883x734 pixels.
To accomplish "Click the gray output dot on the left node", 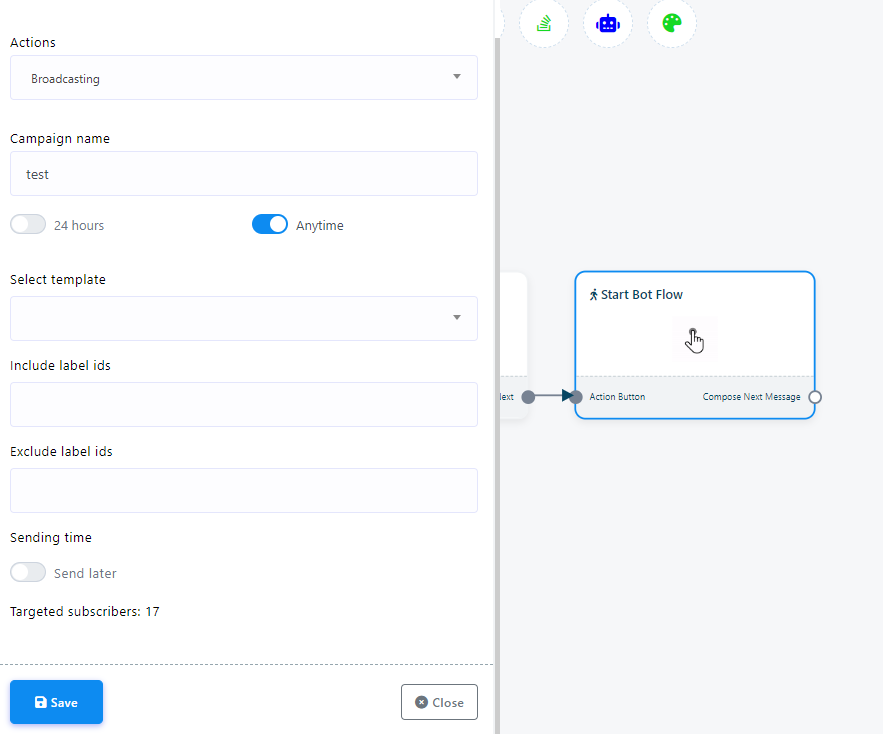I will click(528, 397).
